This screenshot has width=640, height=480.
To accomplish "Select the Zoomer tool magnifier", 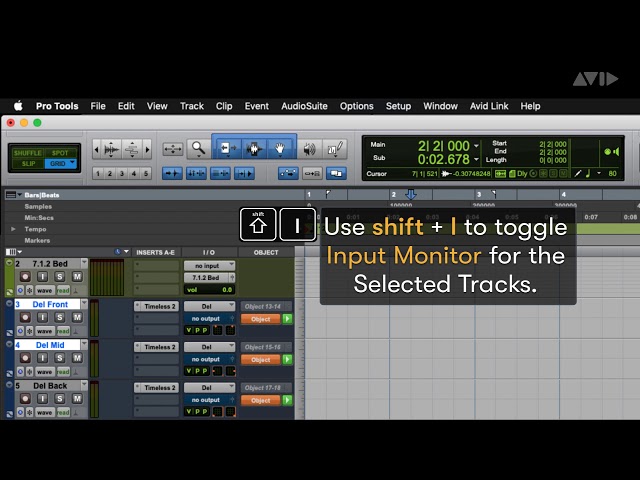I will coord(198,149).
